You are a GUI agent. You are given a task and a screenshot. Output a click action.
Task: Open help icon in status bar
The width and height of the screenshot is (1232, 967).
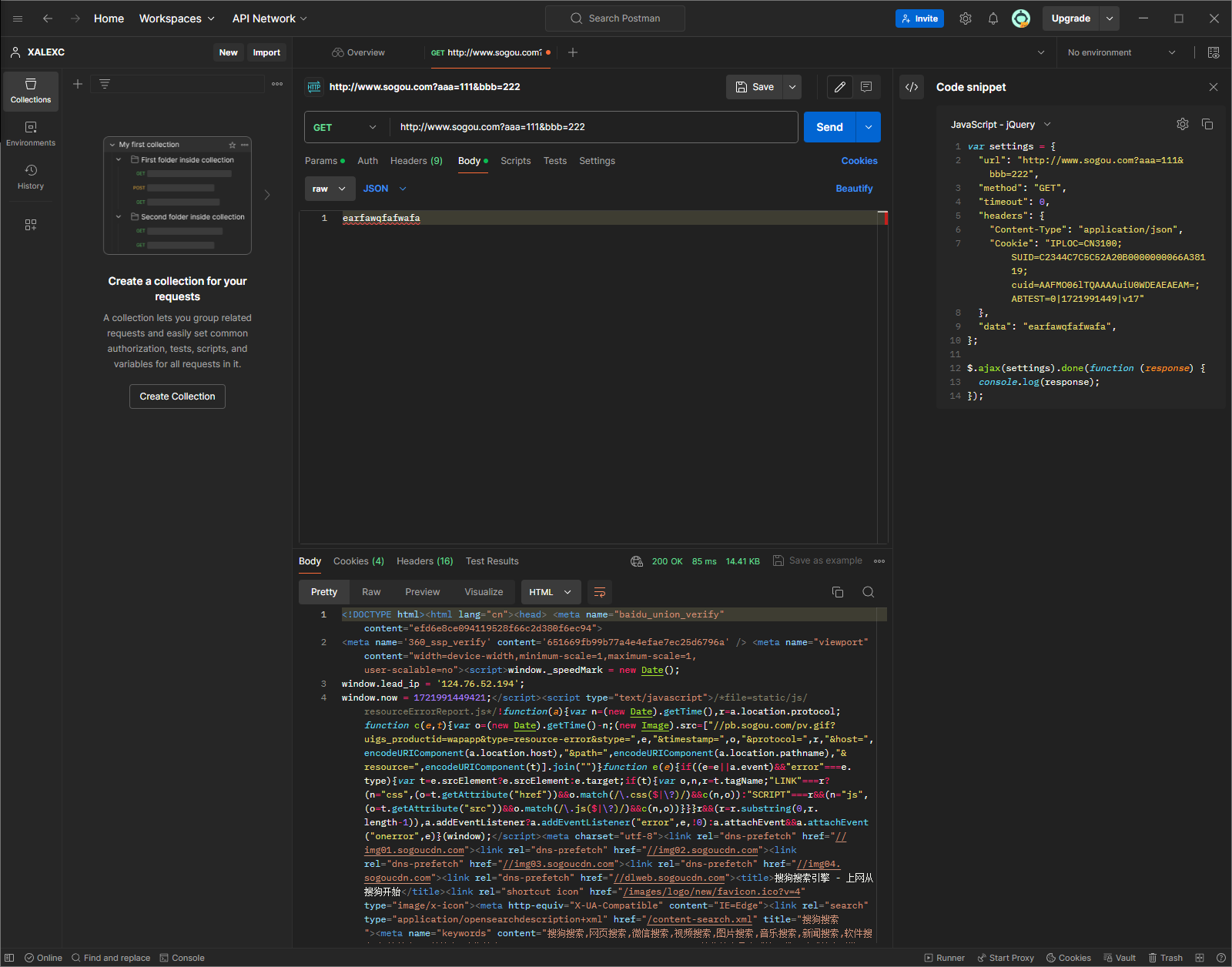[1221, 958]
